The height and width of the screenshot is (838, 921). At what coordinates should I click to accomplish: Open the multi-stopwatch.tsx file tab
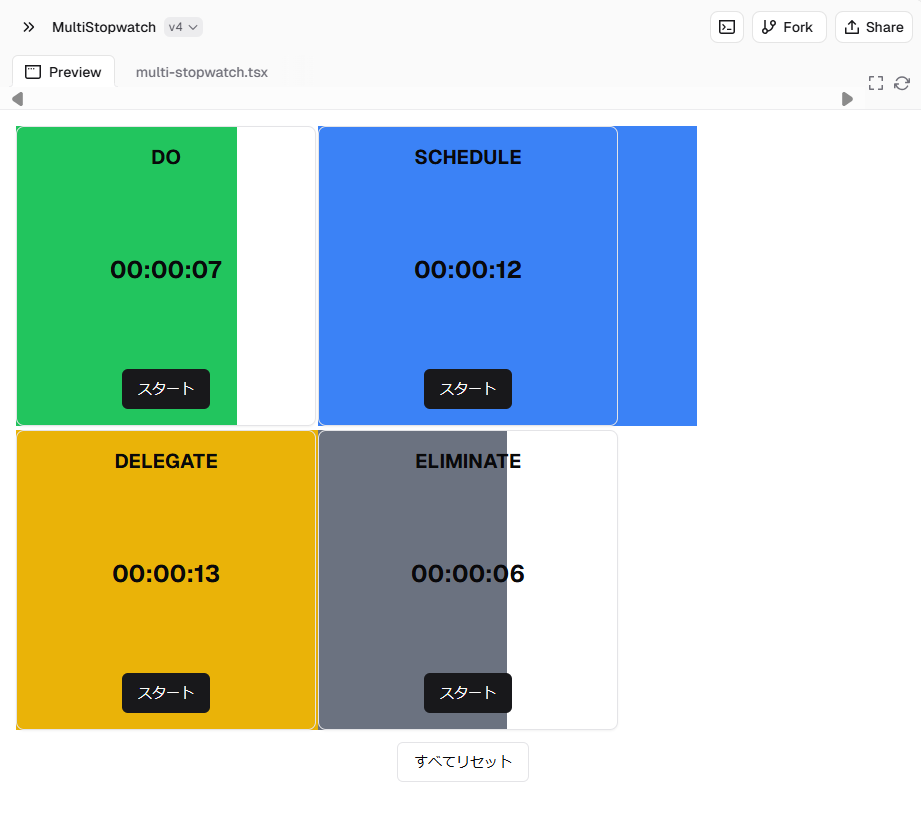(201, 72)
